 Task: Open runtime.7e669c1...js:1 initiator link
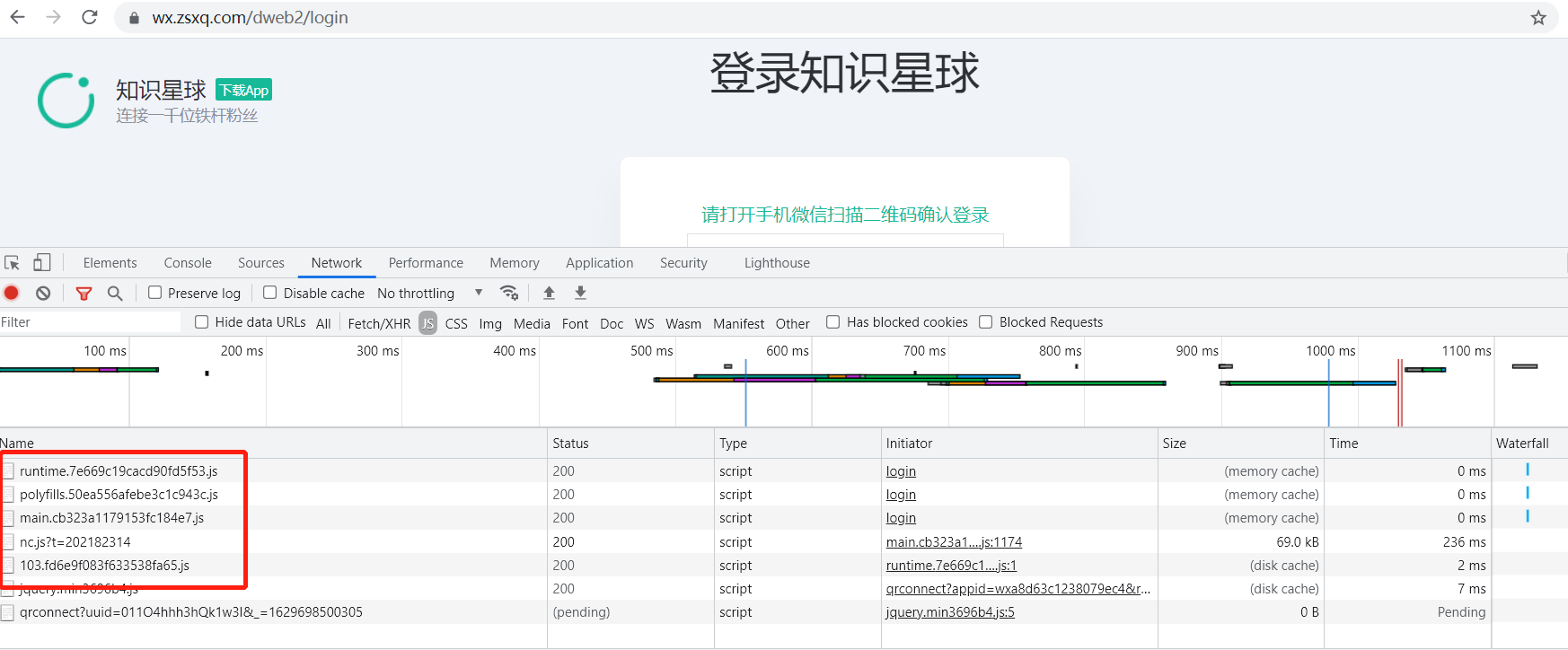coord(951,566)
